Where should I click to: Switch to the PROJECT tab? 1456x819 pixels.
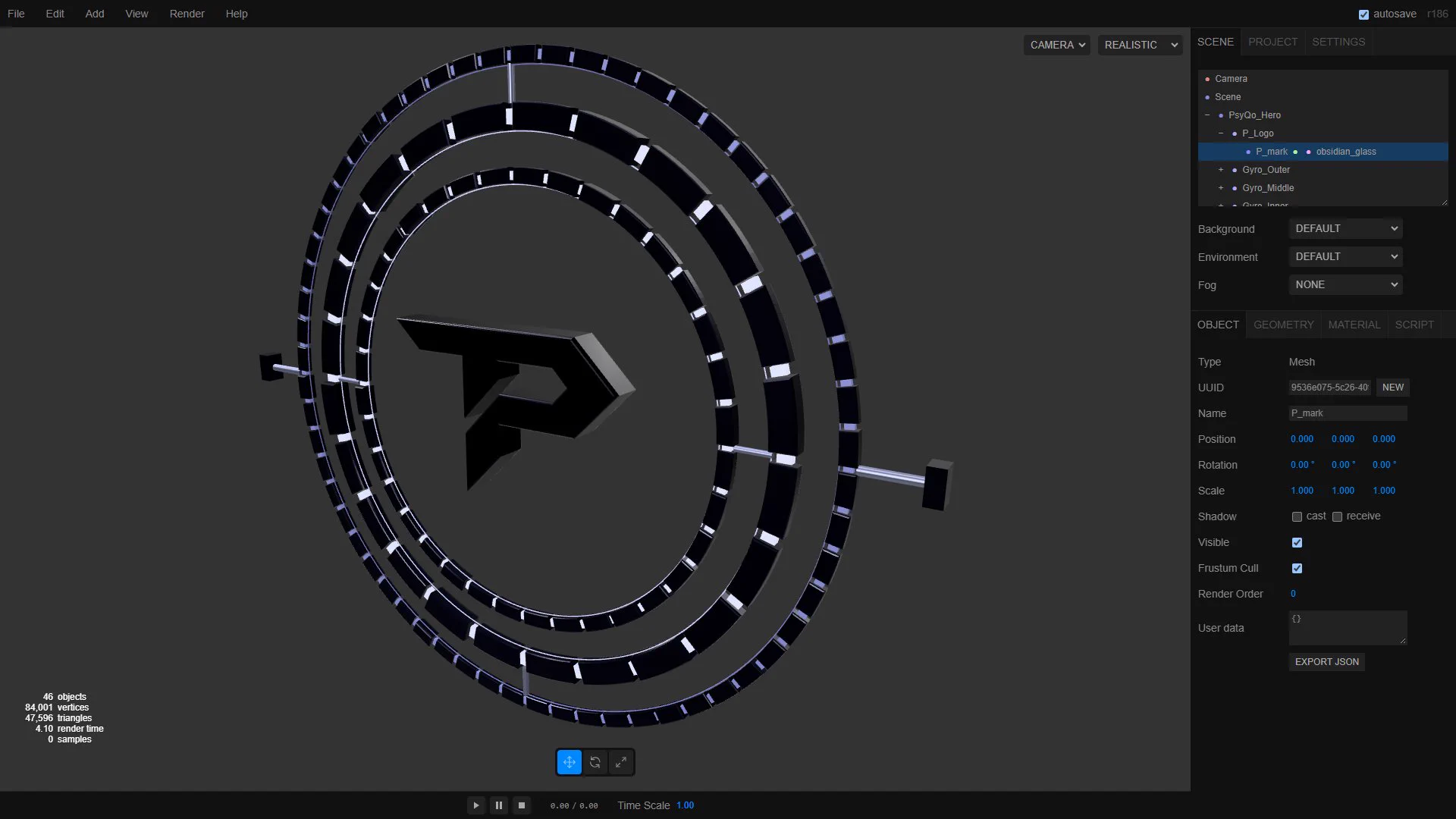click(1272, 42)
